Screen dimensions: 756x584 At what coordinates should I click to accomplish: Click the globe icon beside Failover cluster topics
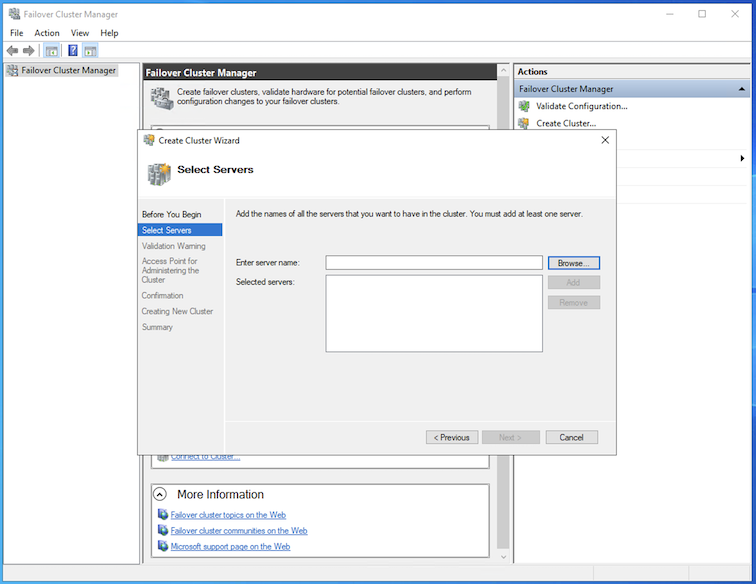(163, 515)
